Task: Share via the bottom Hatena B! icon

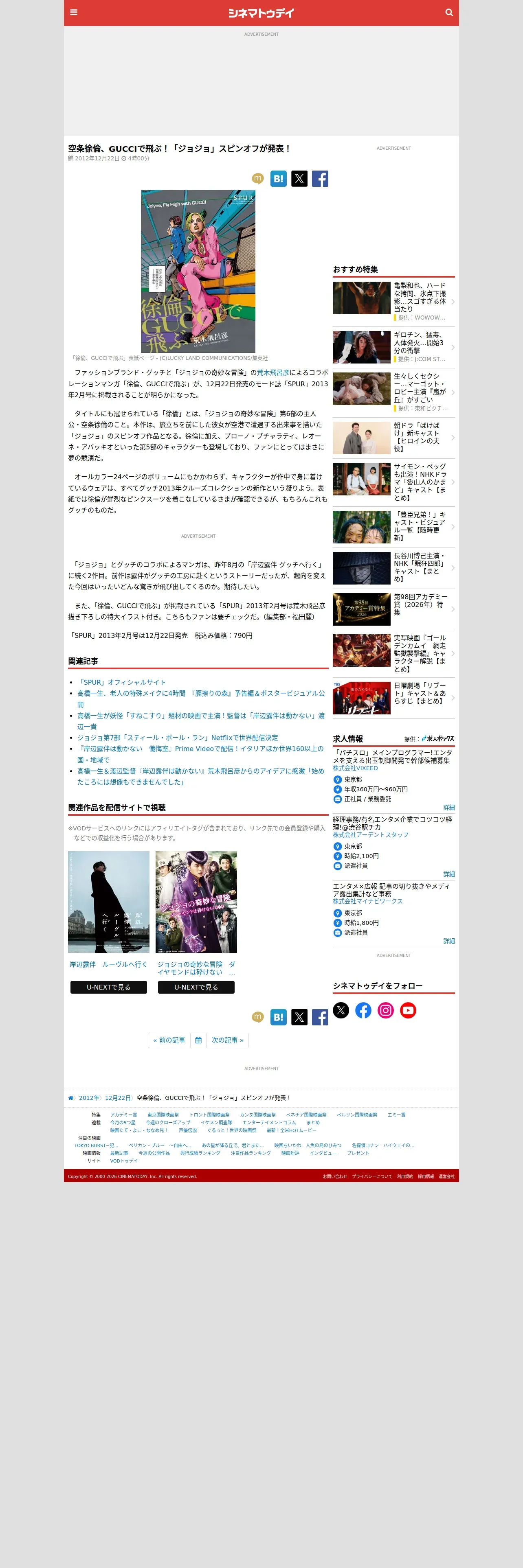Action: pos(278,1017)
